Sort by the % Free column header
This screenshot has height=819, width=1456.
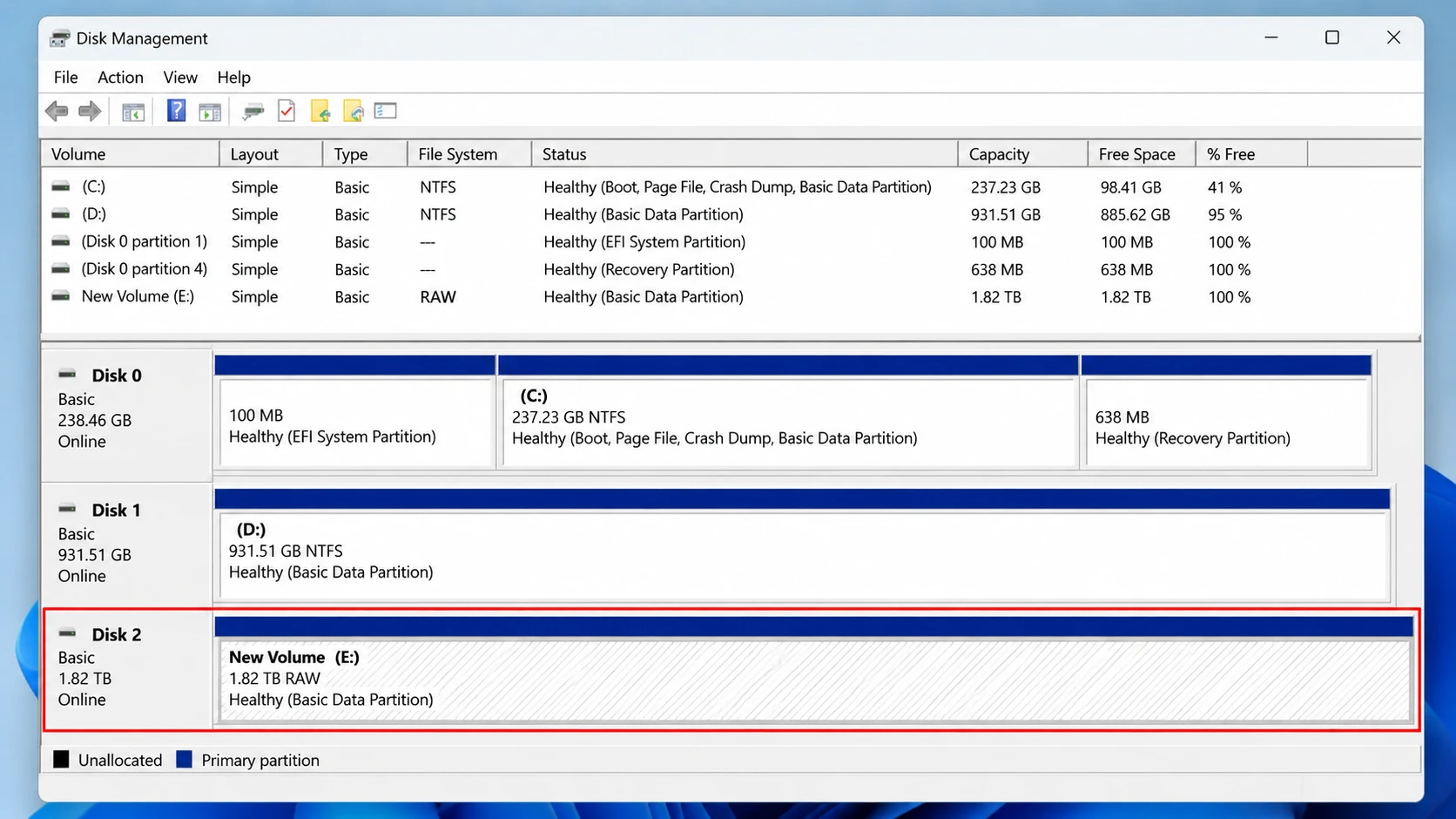point(1251,154)
